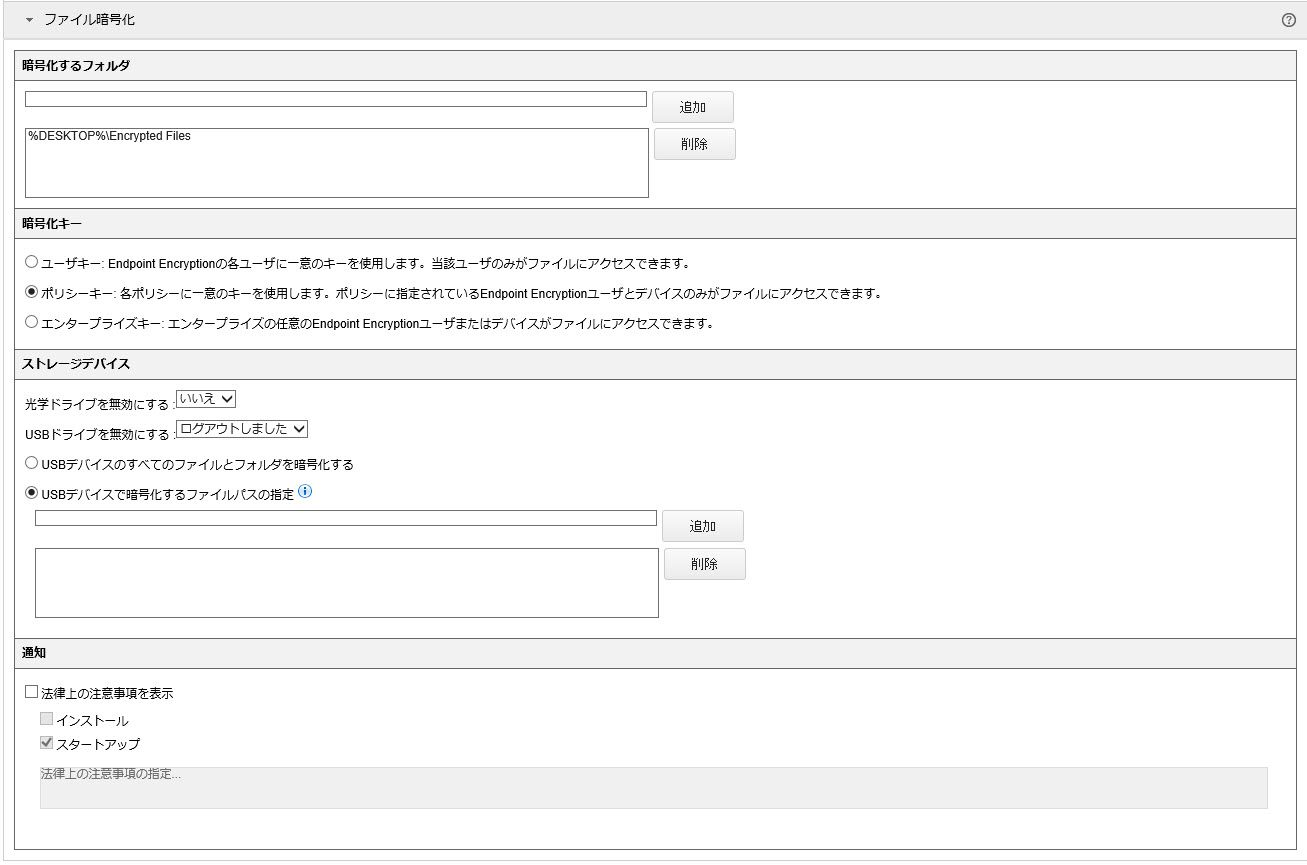Select USB file path specification radio button
Viewport: 1307px width, 865px height.
pyautogui.click(x=32, y=493)
